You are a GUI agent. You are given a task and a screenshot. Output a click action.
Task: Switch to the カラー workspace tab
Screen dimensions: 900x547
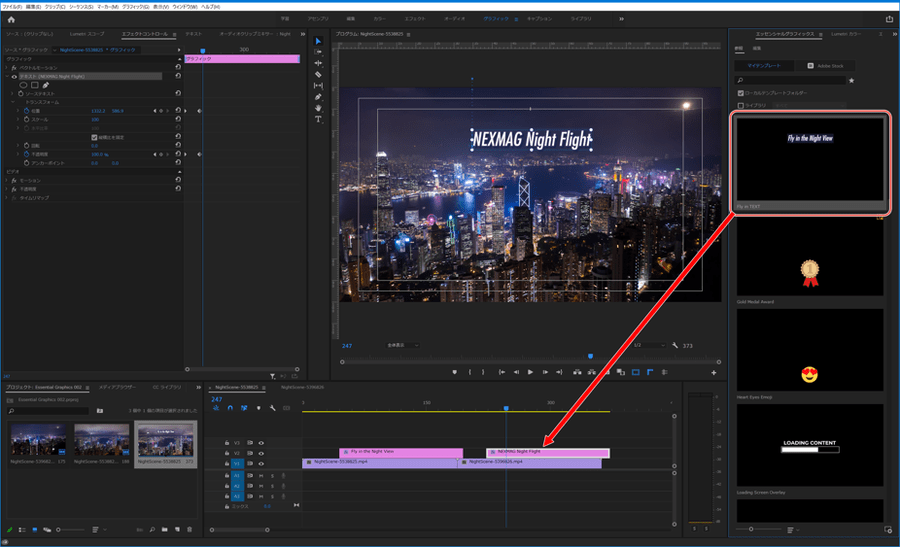tap(379, 19)
